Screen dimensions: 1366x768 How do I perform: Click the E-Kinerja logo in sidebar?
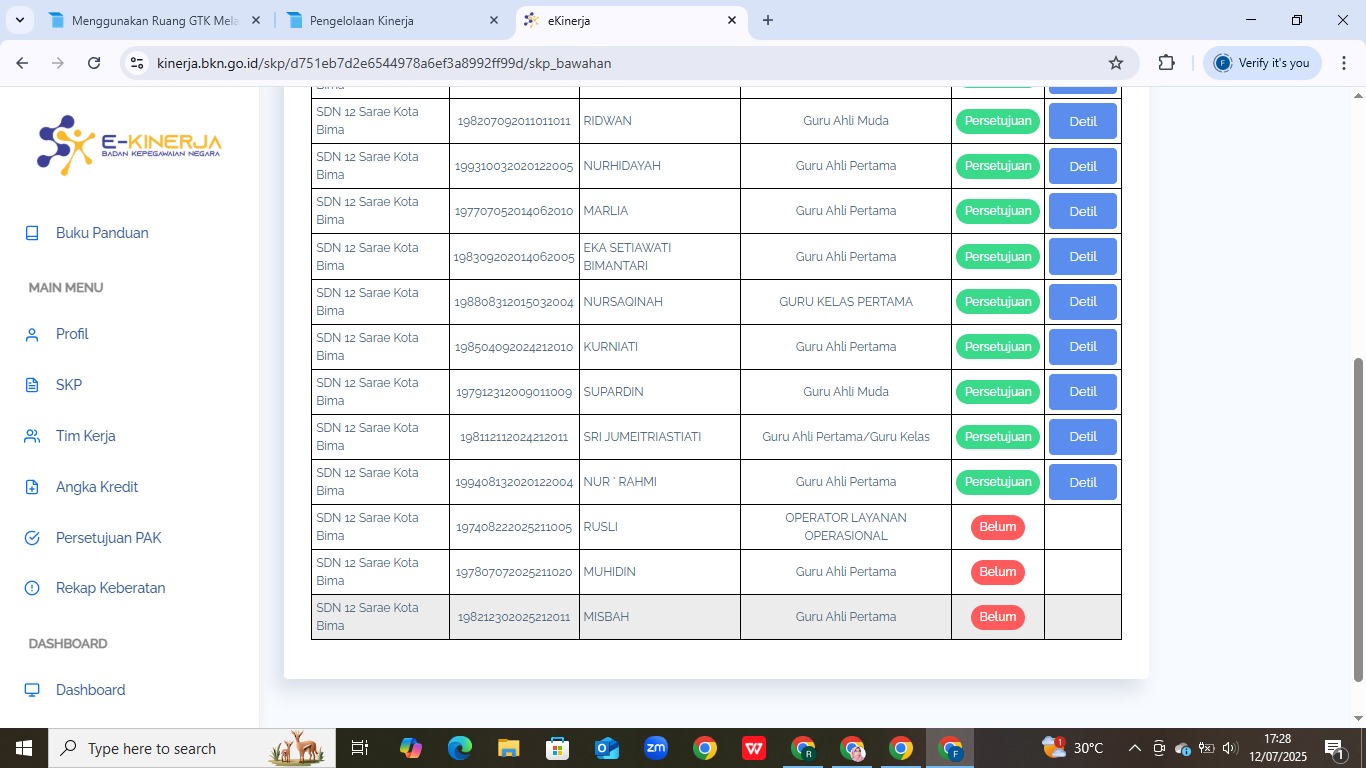[129, 146]
